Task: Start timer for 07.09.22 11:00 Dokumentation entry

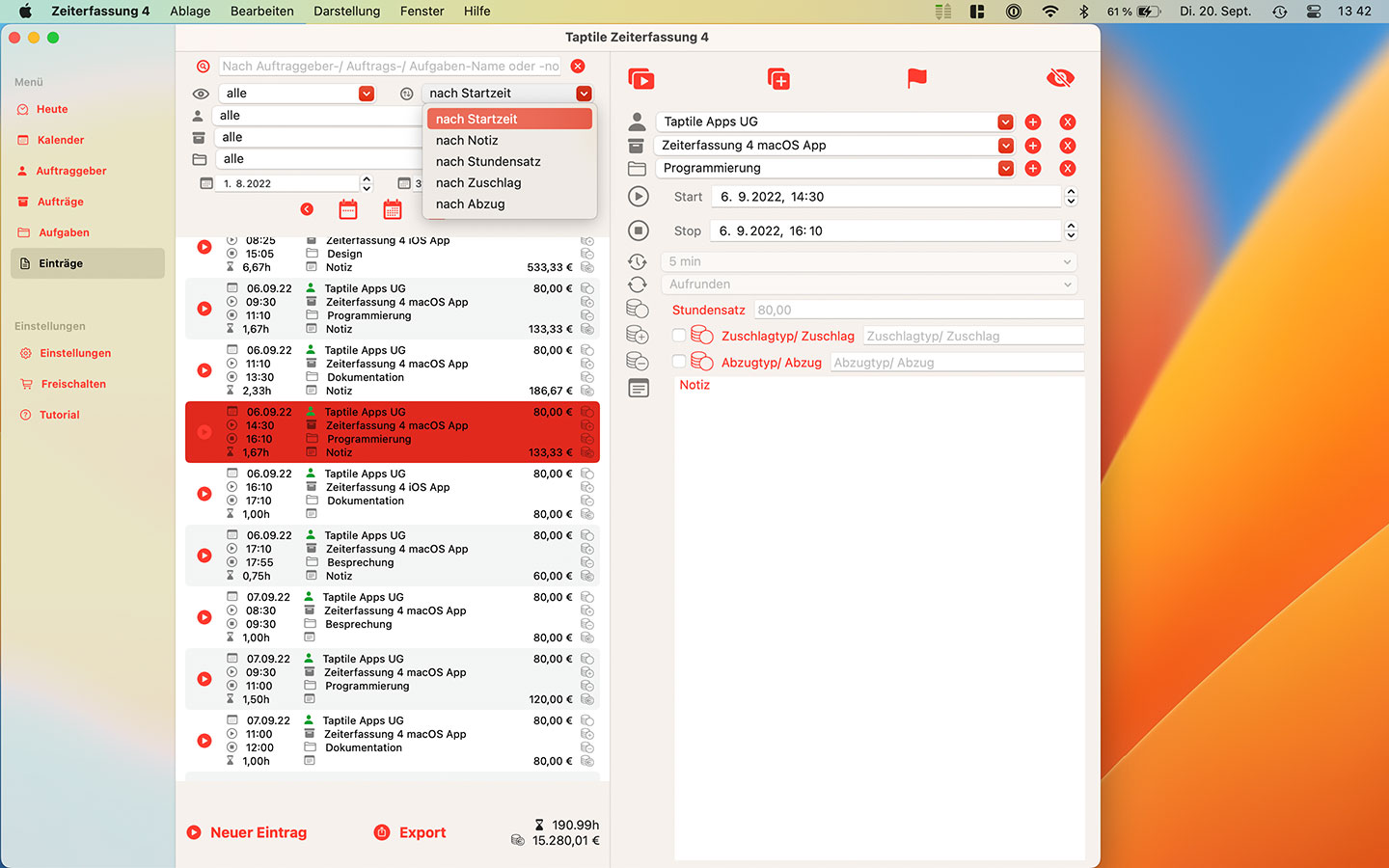Action: pos(204,741)
